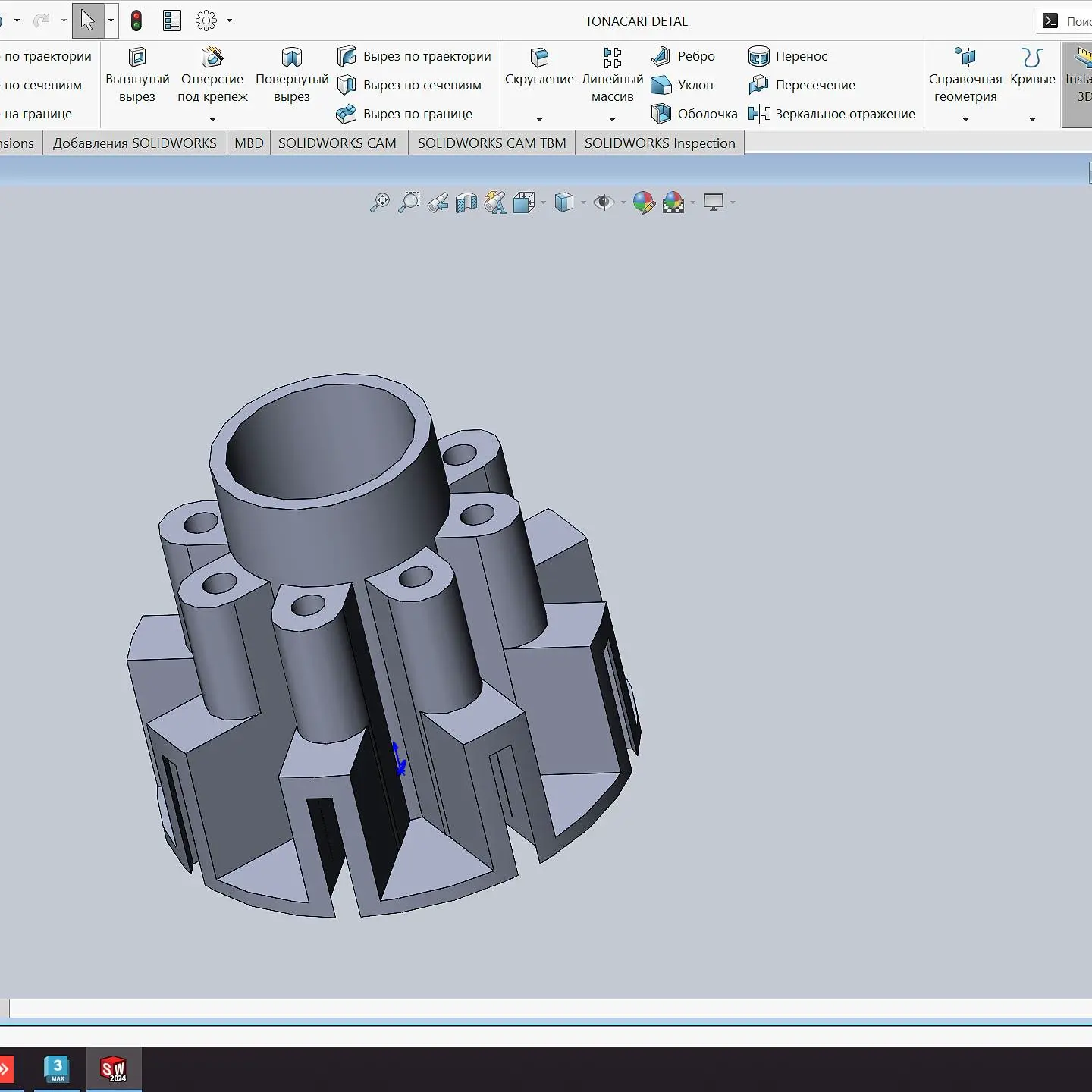Viewport: 1092px width, 1092px height.
Task: Open the Curves (Кривые) tool
Action: (1032, 67)
